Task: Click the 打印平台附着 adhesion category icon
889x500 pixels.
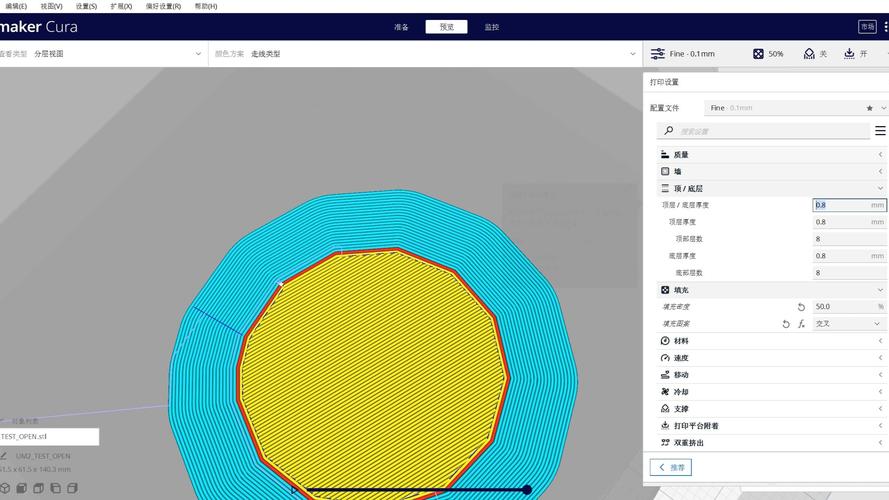Action: tap(665, 426)
